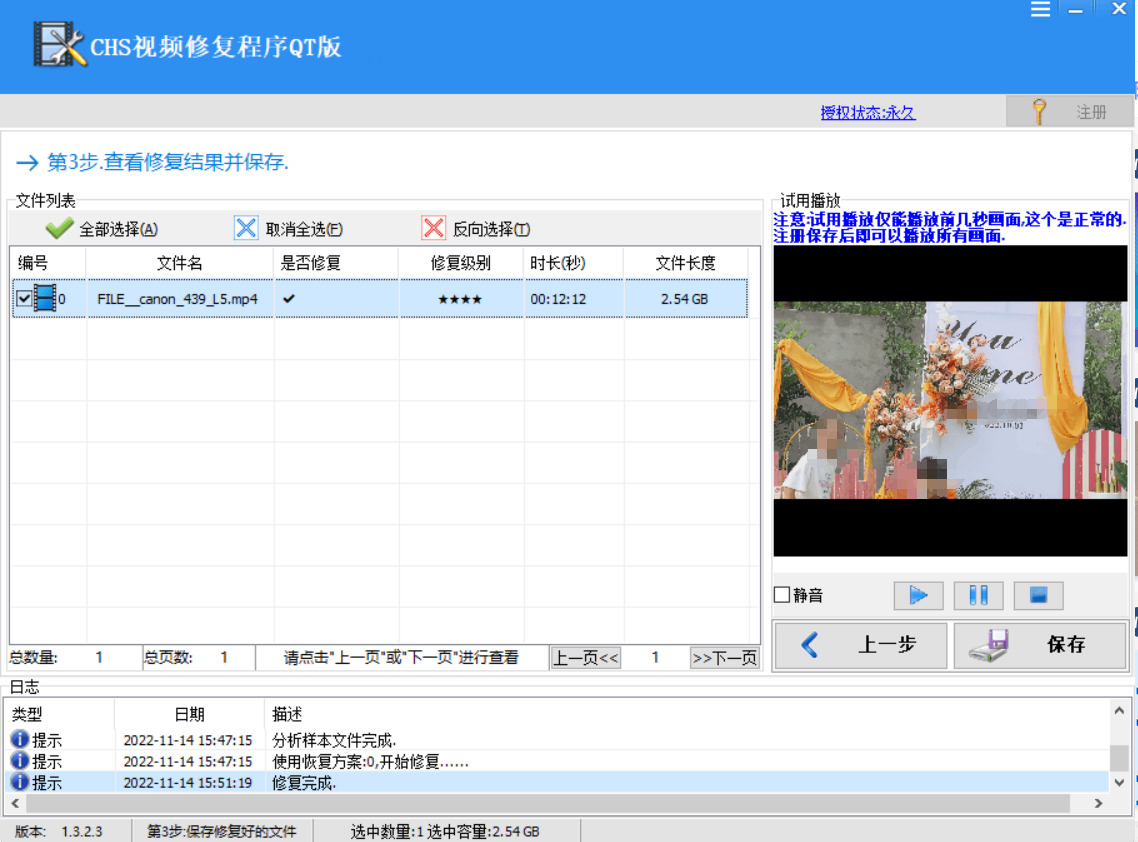Enable the 静音 mute checkbox
Viewport: 1138px width, 842px height.
(x=782, y=595)
